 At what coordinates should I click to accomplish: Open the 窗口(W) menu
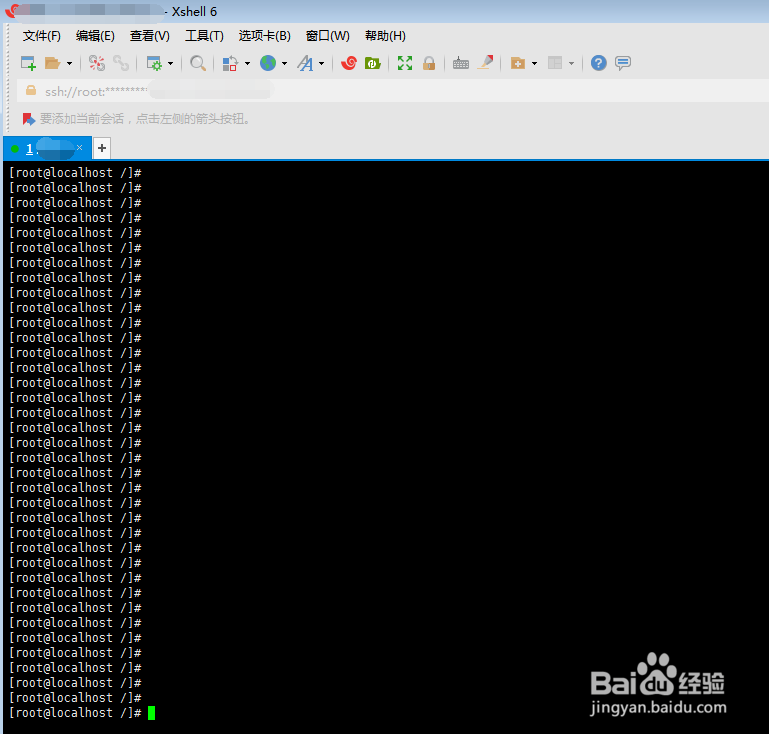[x=328, y=36]
